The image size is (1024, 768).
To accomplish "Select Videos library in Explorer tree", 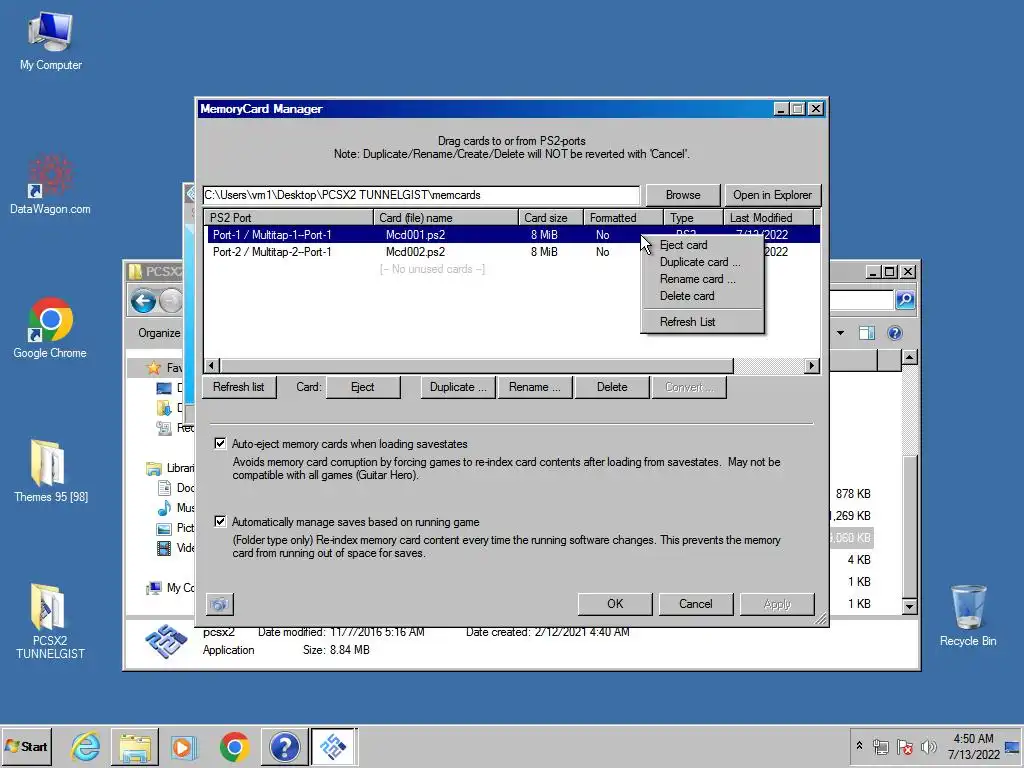I will (x=176, y=547).
